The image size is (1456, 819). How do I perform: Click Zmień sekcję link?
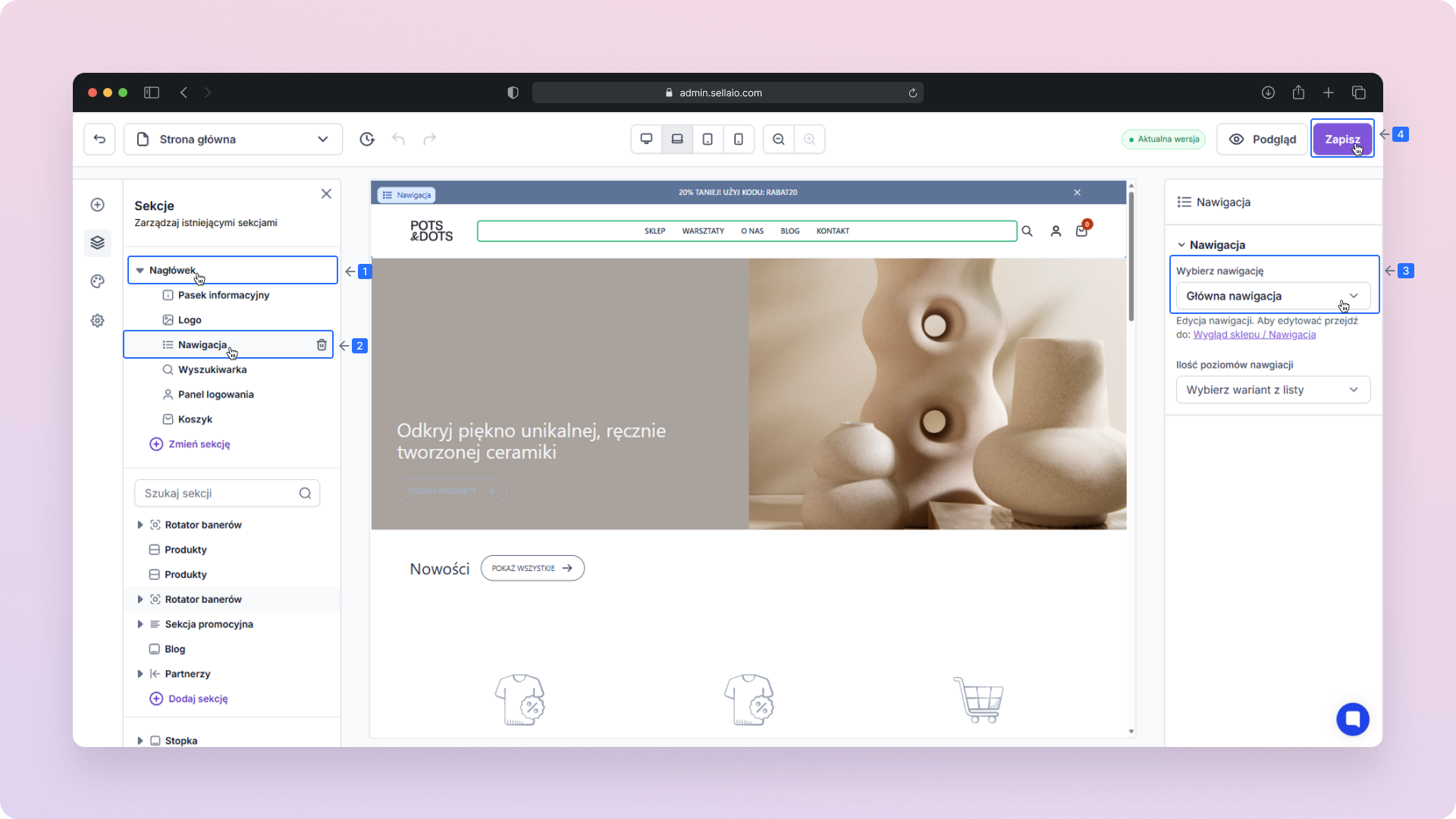tap(190, 444)
